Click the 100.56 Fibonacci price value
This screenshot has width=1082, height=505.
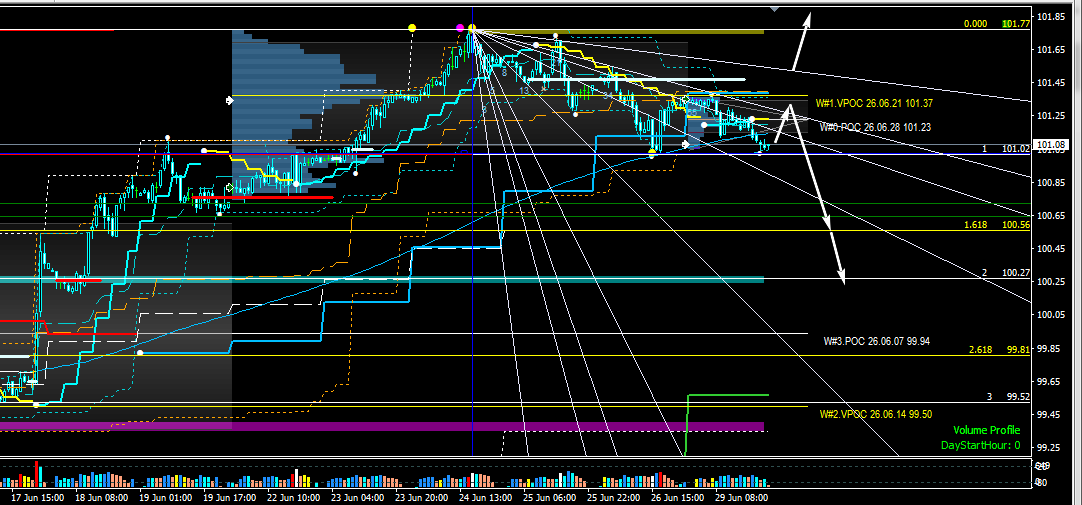click(1016, 225)
